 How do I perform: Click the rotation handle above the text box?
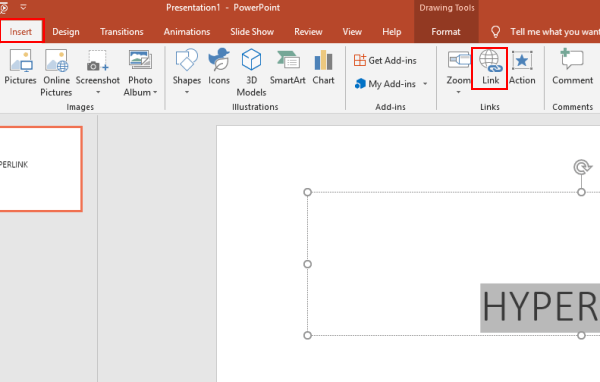pos(582,167)
